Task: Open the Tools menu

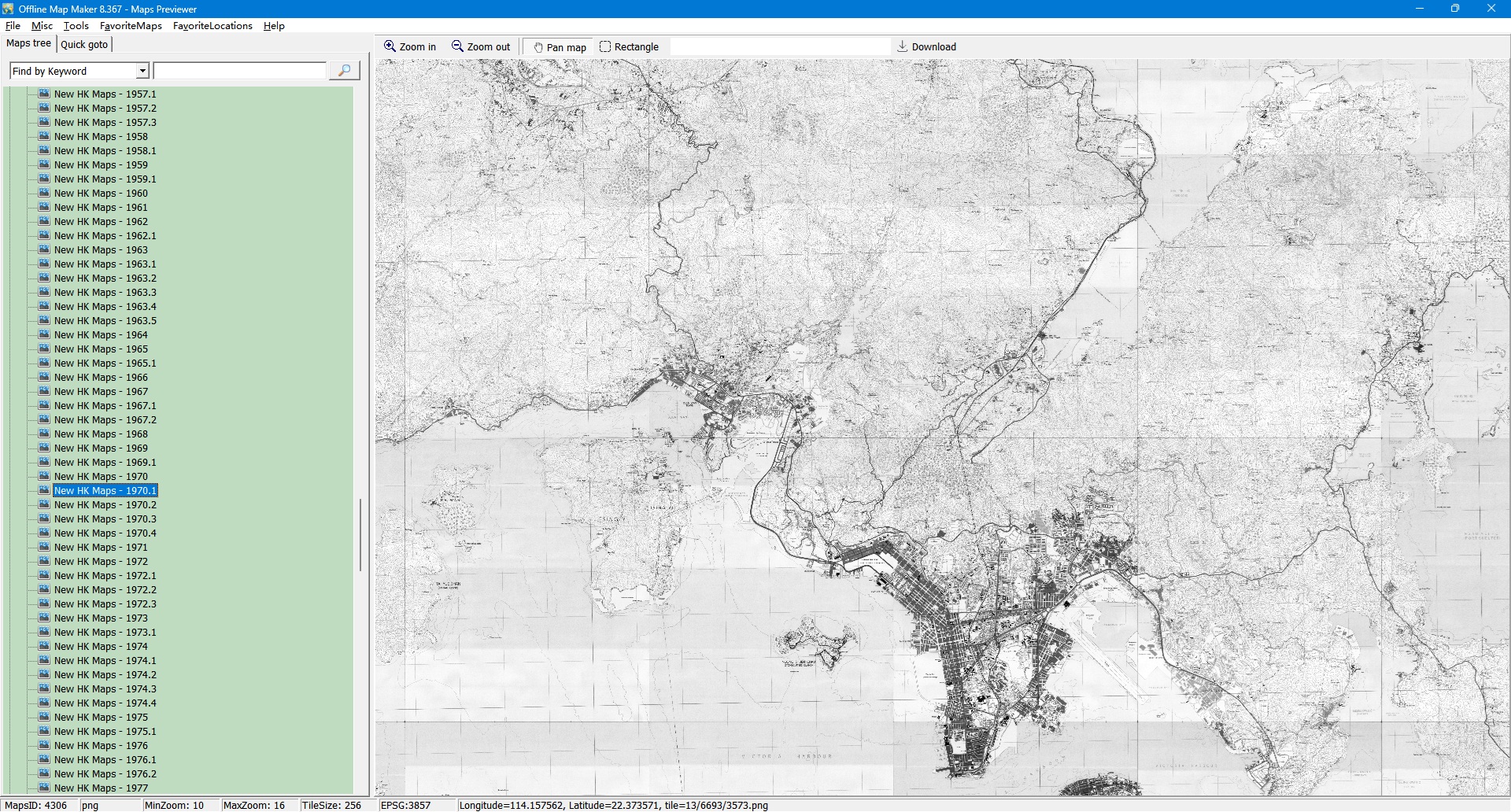Action: pos(76,26)
